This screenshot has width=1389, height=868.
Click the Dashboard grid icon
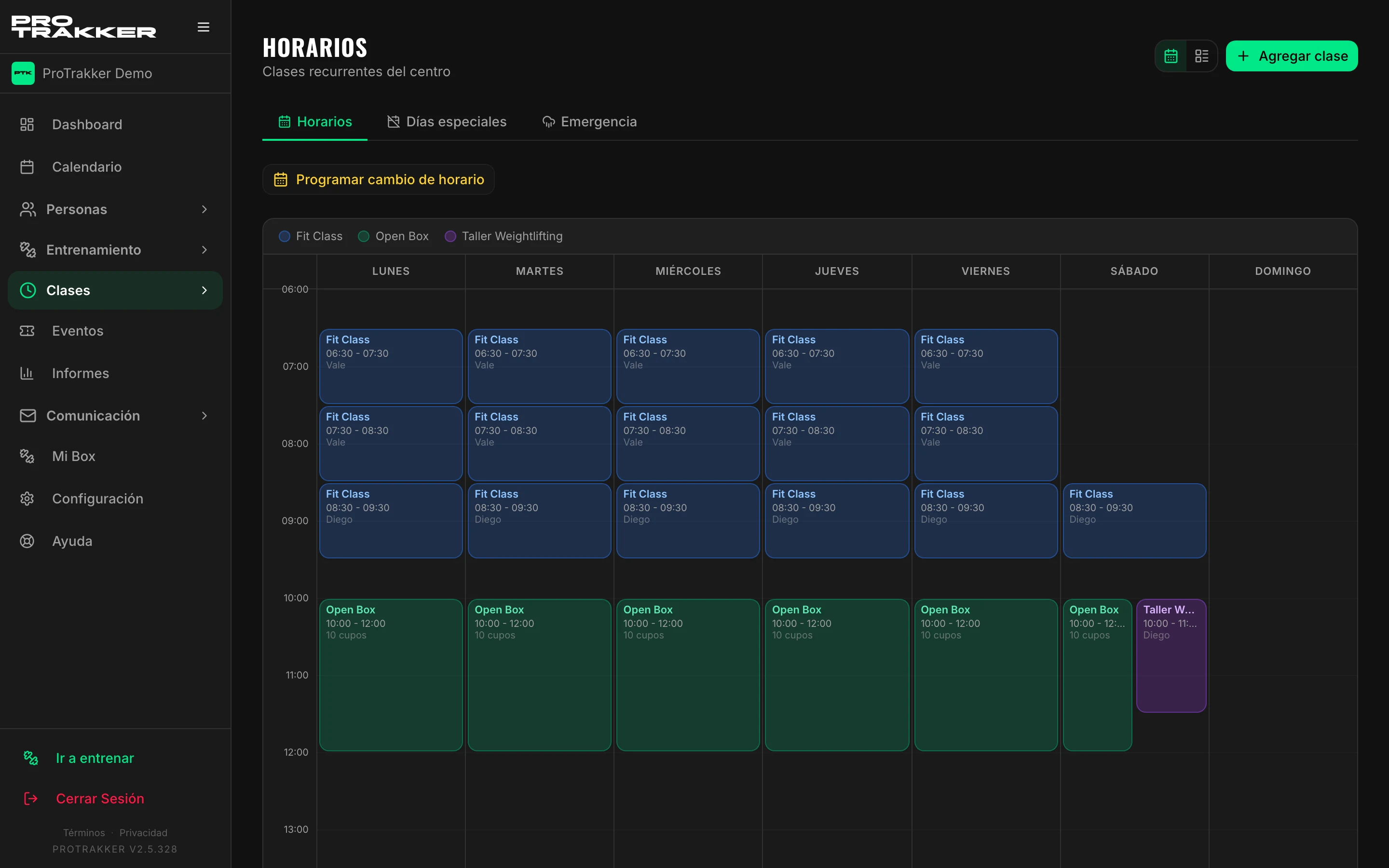point(27,124)
